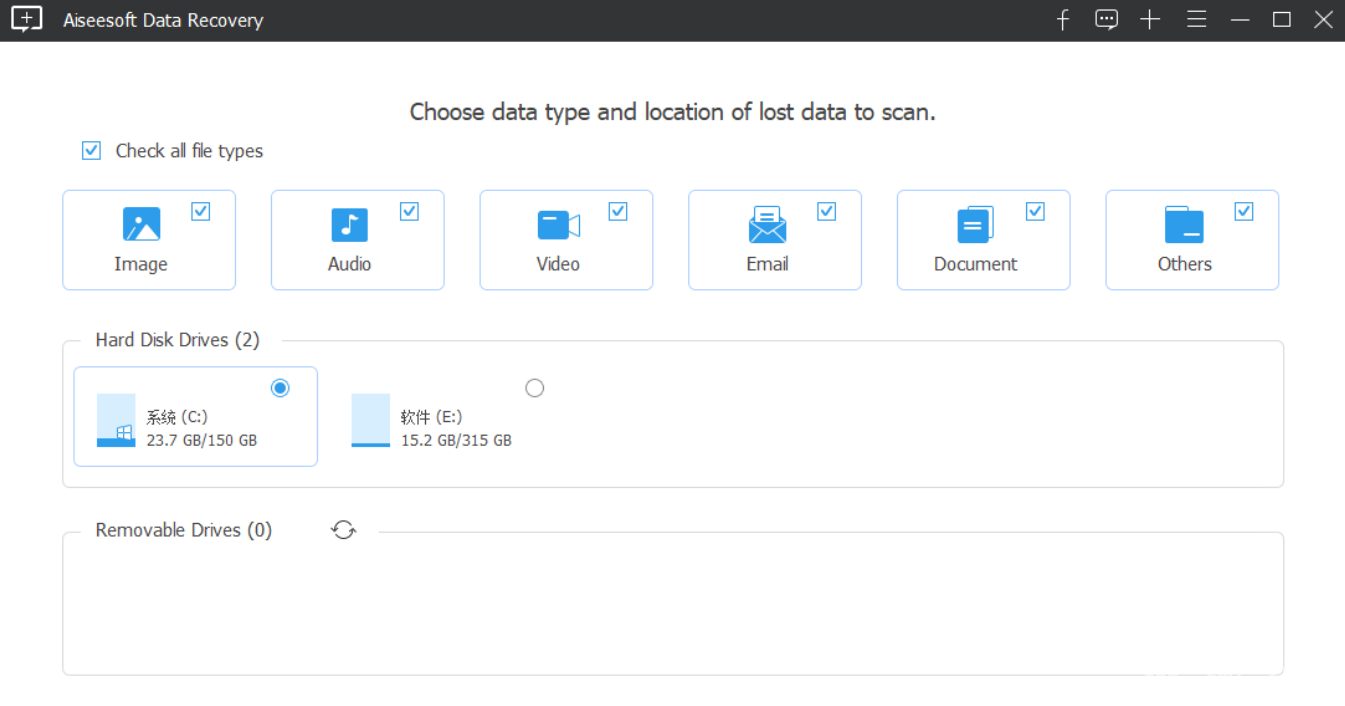The height and width of the screenshot is (706, 1345).
Task: Open the feedback chat icon
Action: [1106, 20]
